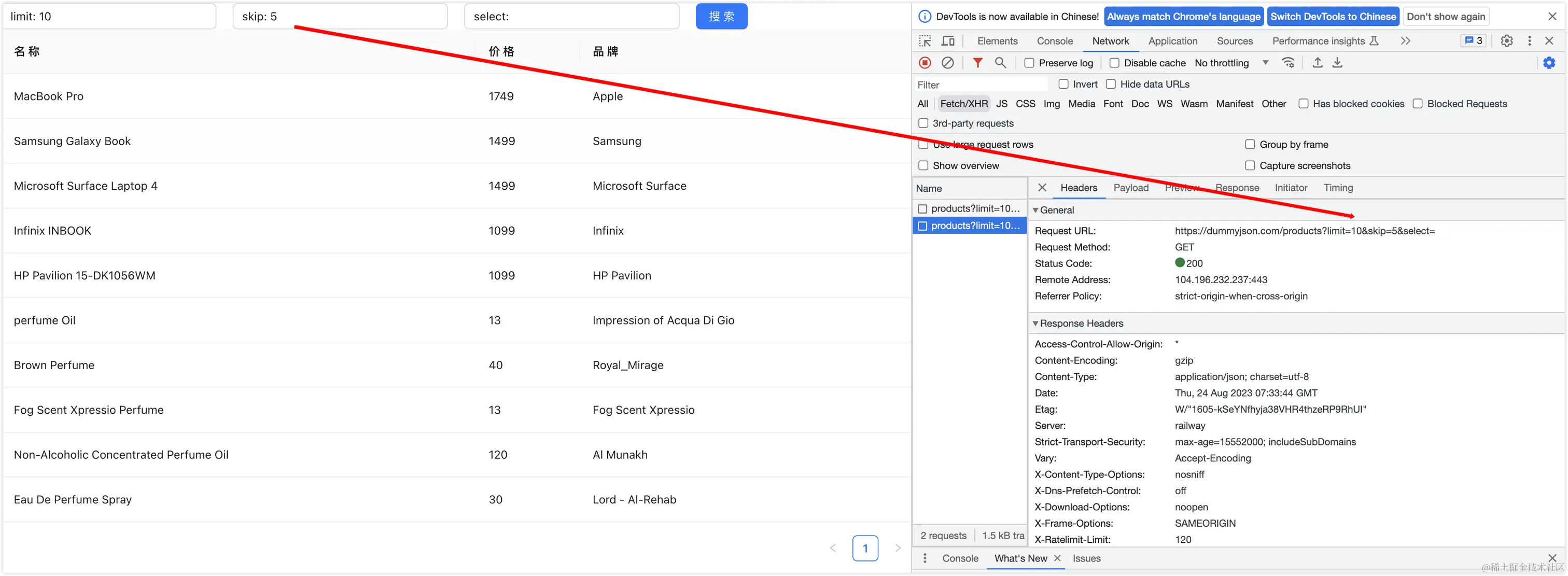
Task: Filter requests by JS type
Action: pyautogui.click(x=1002, y=104)
